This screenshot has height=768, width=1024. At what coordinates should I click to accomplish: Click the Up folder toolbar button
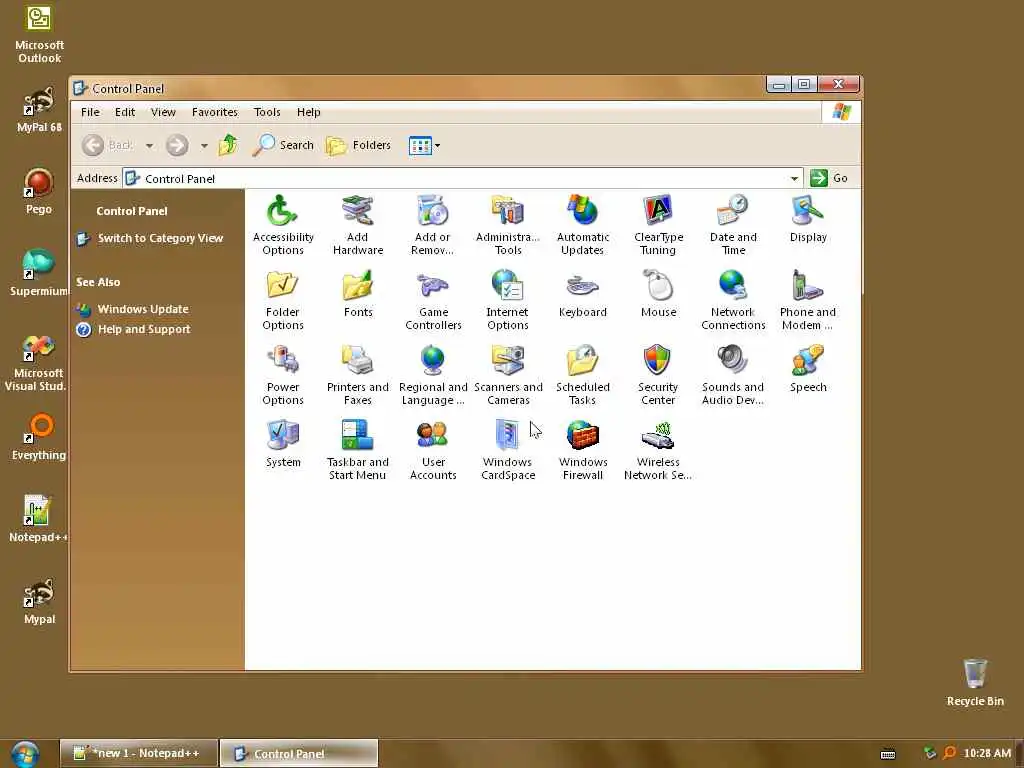point(228,145)
